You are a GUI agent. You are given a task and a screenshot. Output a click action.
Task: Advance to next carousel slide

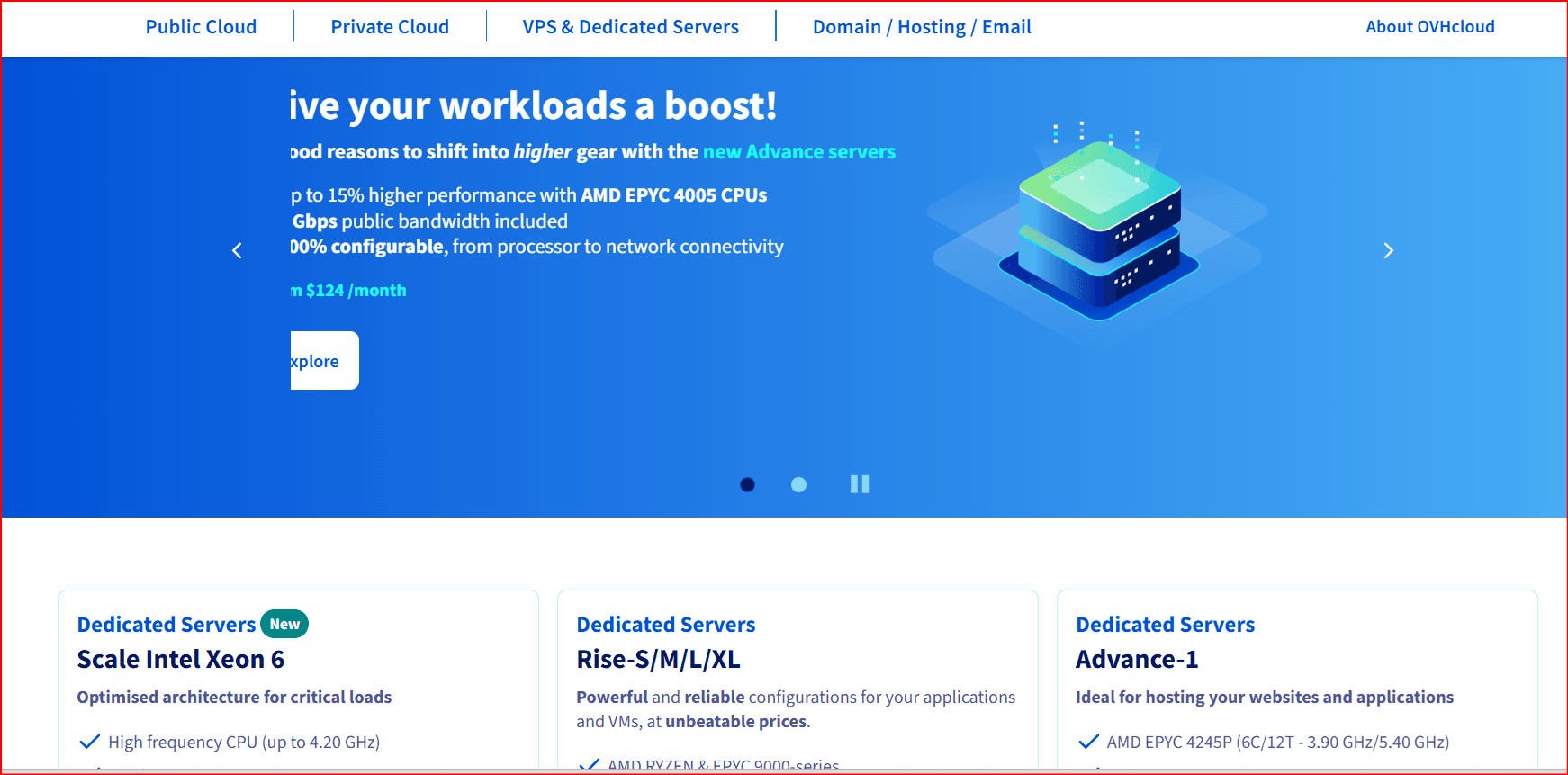tap(1388, 250)
